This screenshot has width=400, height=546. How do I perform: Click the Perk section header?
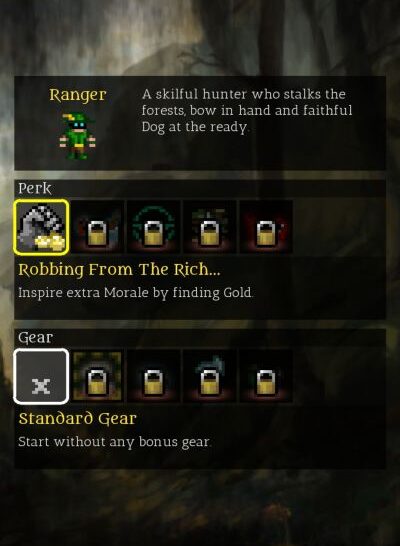(34, 188)
